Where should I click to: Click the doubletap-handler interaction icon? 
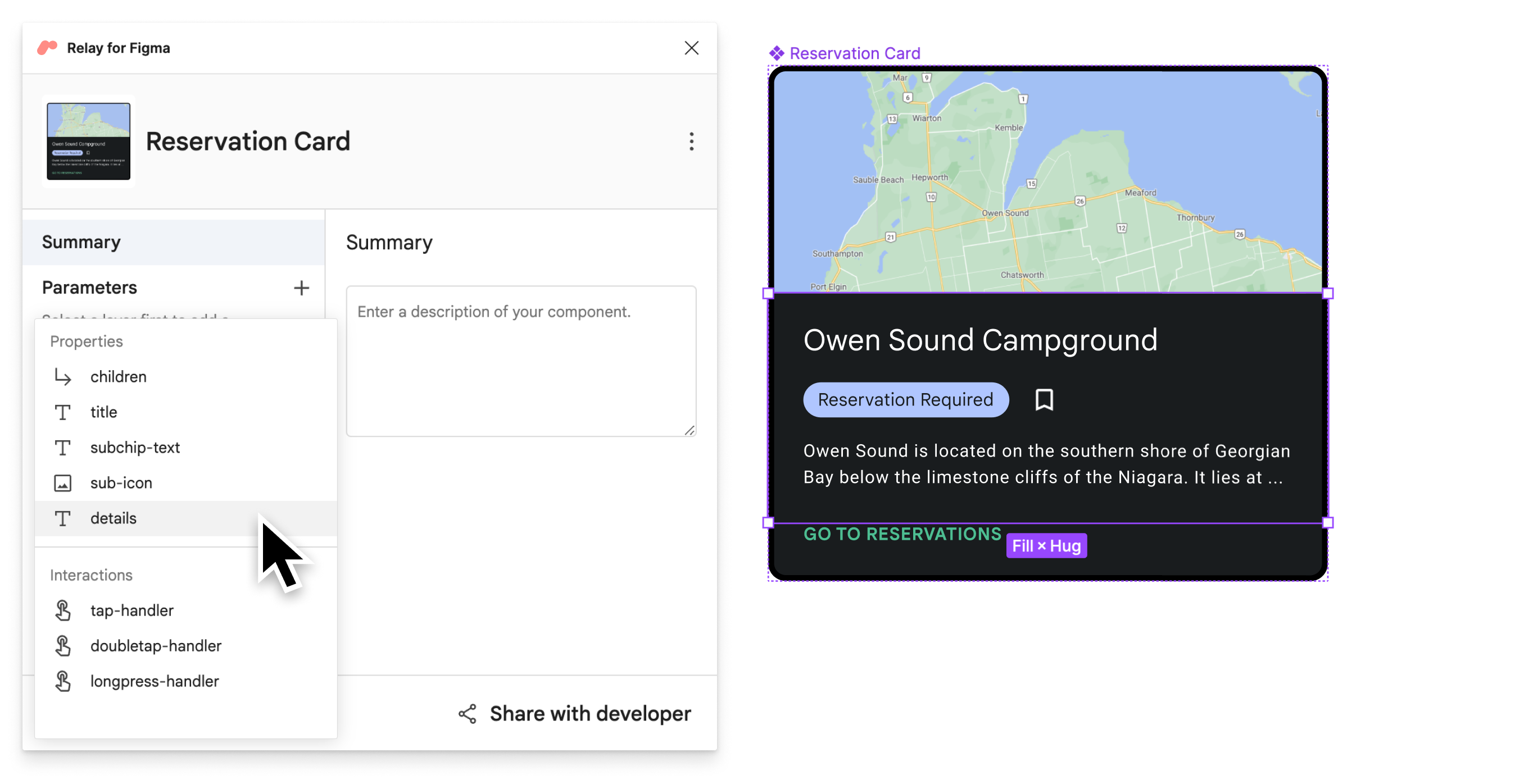62,645
